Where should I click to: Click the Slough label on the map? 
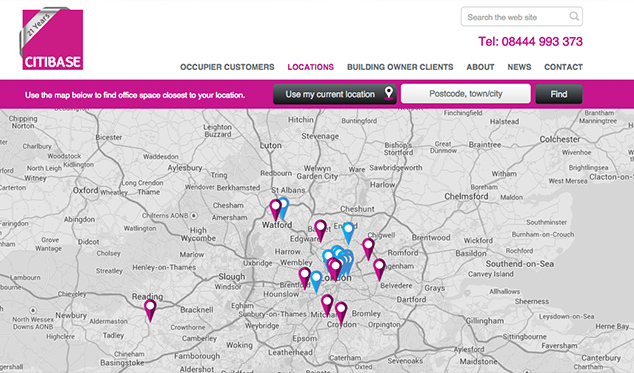coord(232,277)
